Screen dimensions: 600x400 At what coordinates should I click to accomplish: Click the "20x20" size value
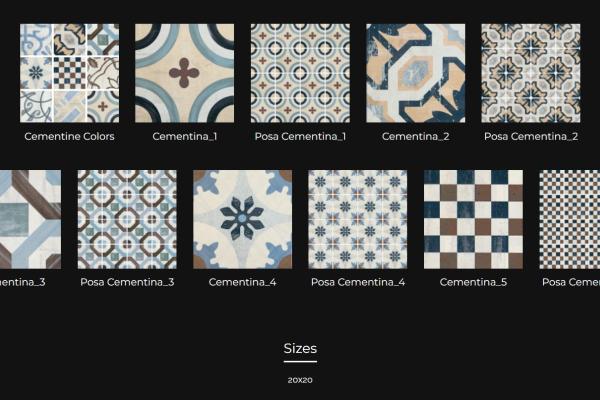click(300, 380)
